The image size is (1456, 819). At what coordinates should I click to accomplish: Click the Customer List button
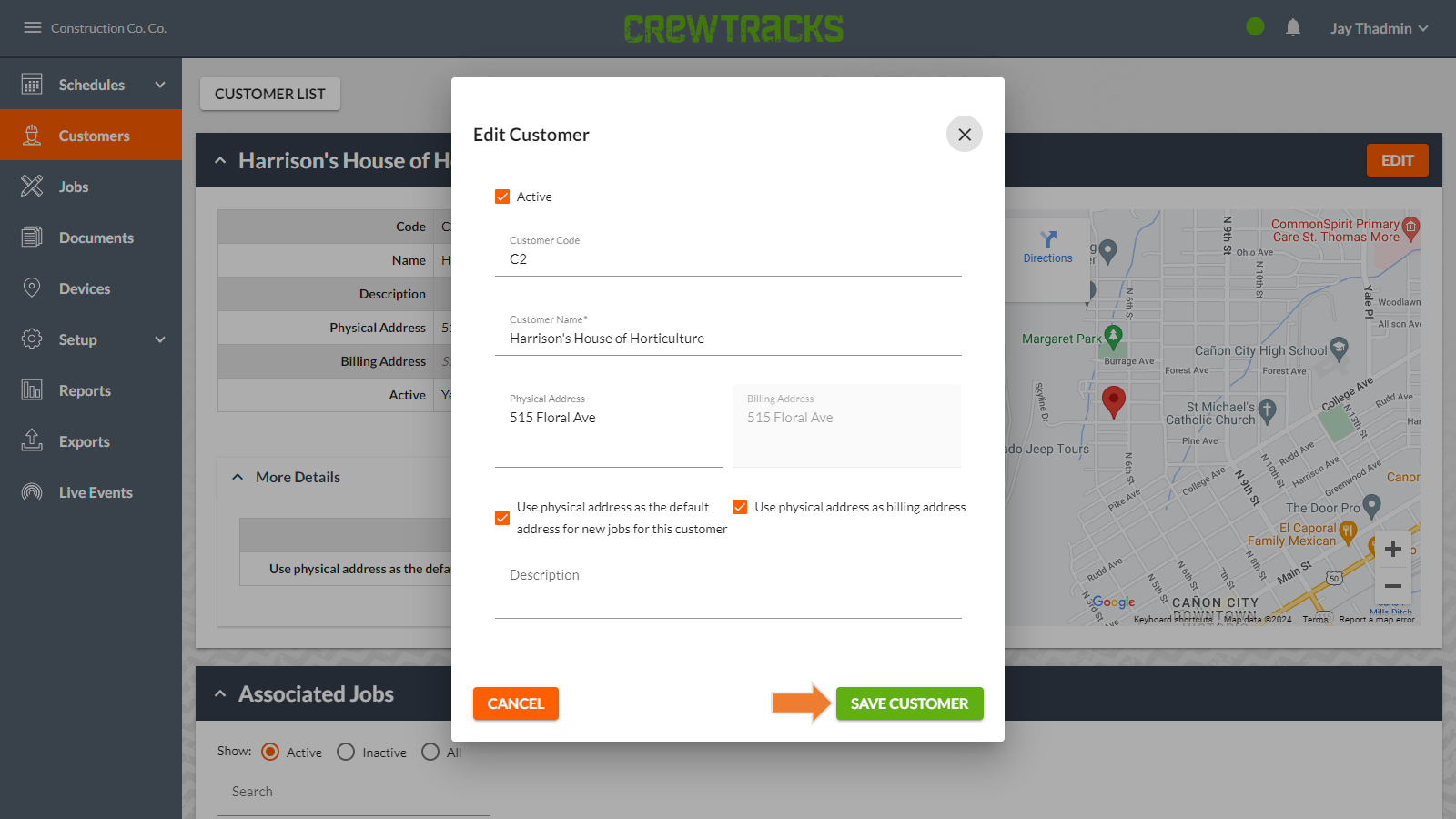pos(270,94)
